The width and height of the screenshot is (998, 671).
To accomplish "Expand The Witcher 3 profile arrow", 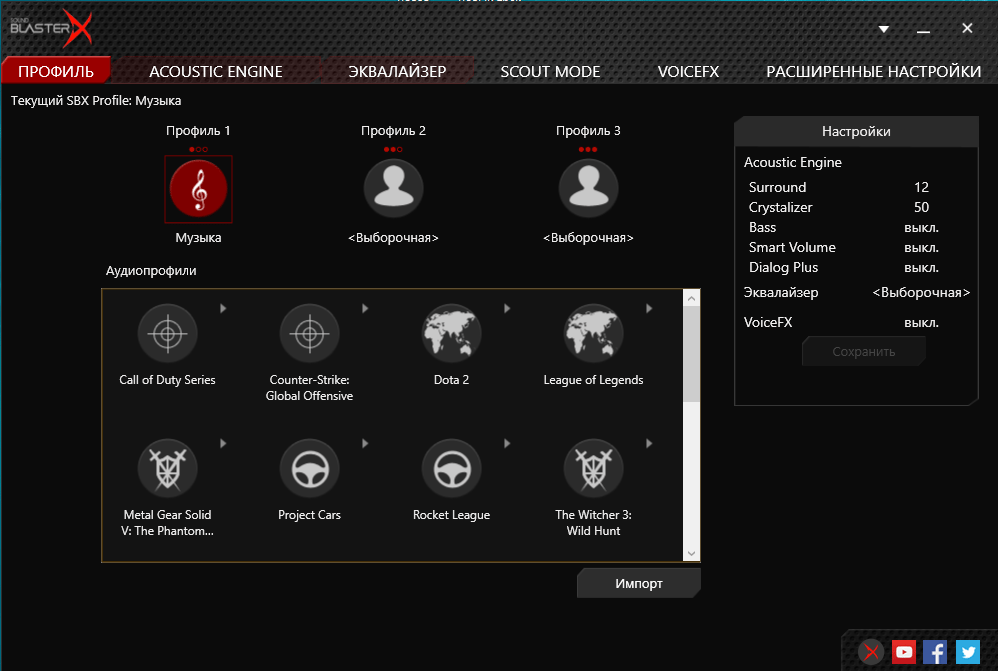I will point(649,443).
